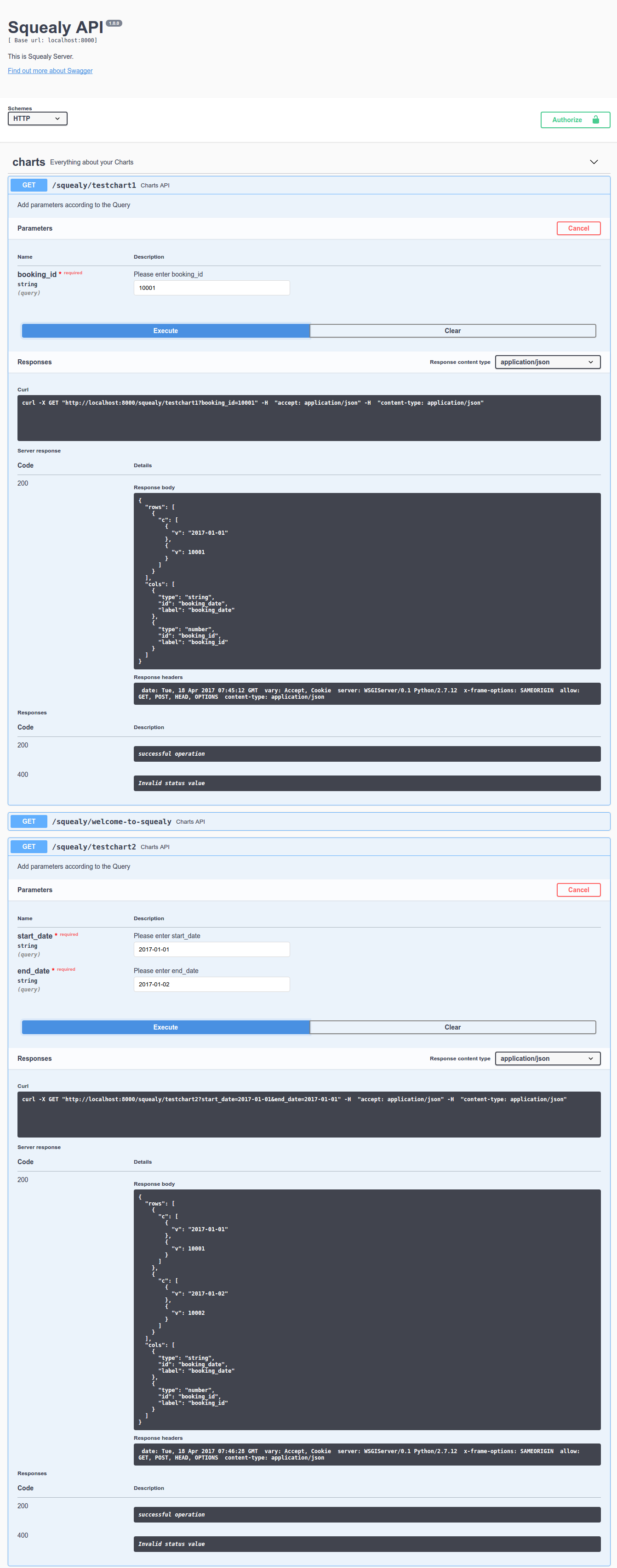The image size is (617, 1568).
Task: Click the start_date input field
Action: (x=211, y=950)
